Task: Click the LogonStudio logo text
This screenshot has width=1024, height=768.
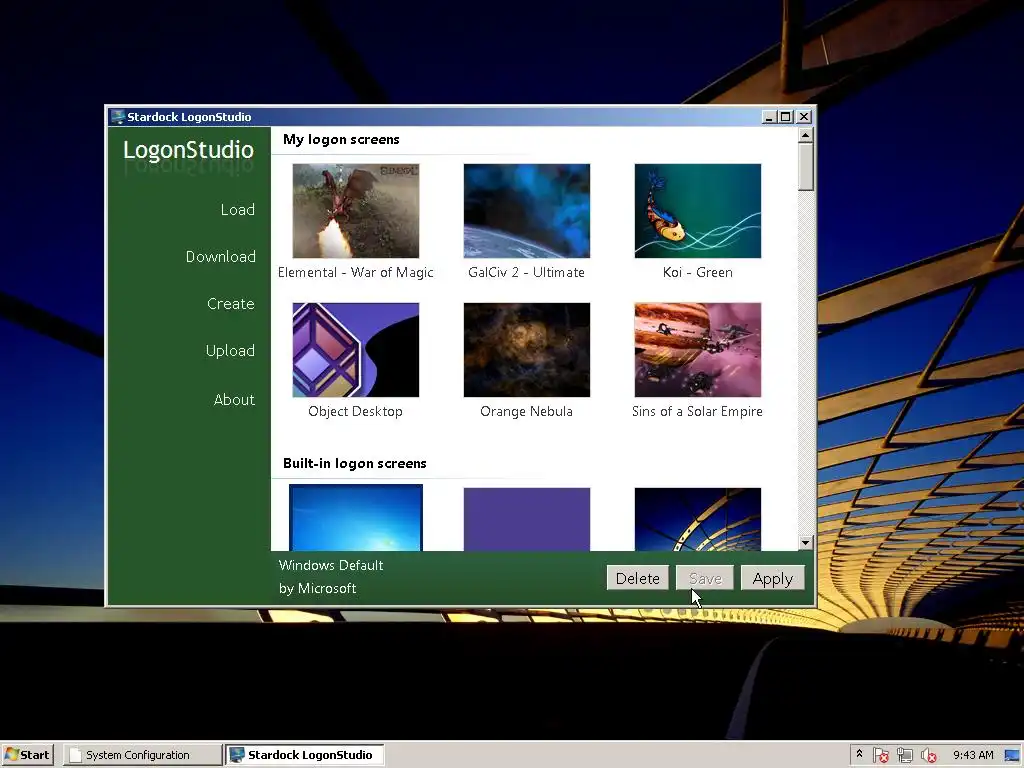Action: [188, 150]
